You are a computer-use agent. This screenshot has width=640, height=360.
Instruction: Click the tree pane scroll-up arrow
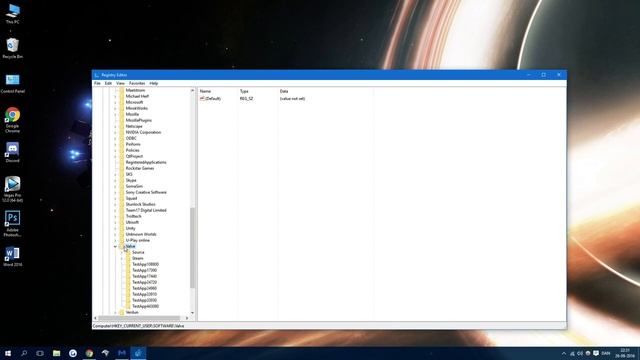point(192,90)
